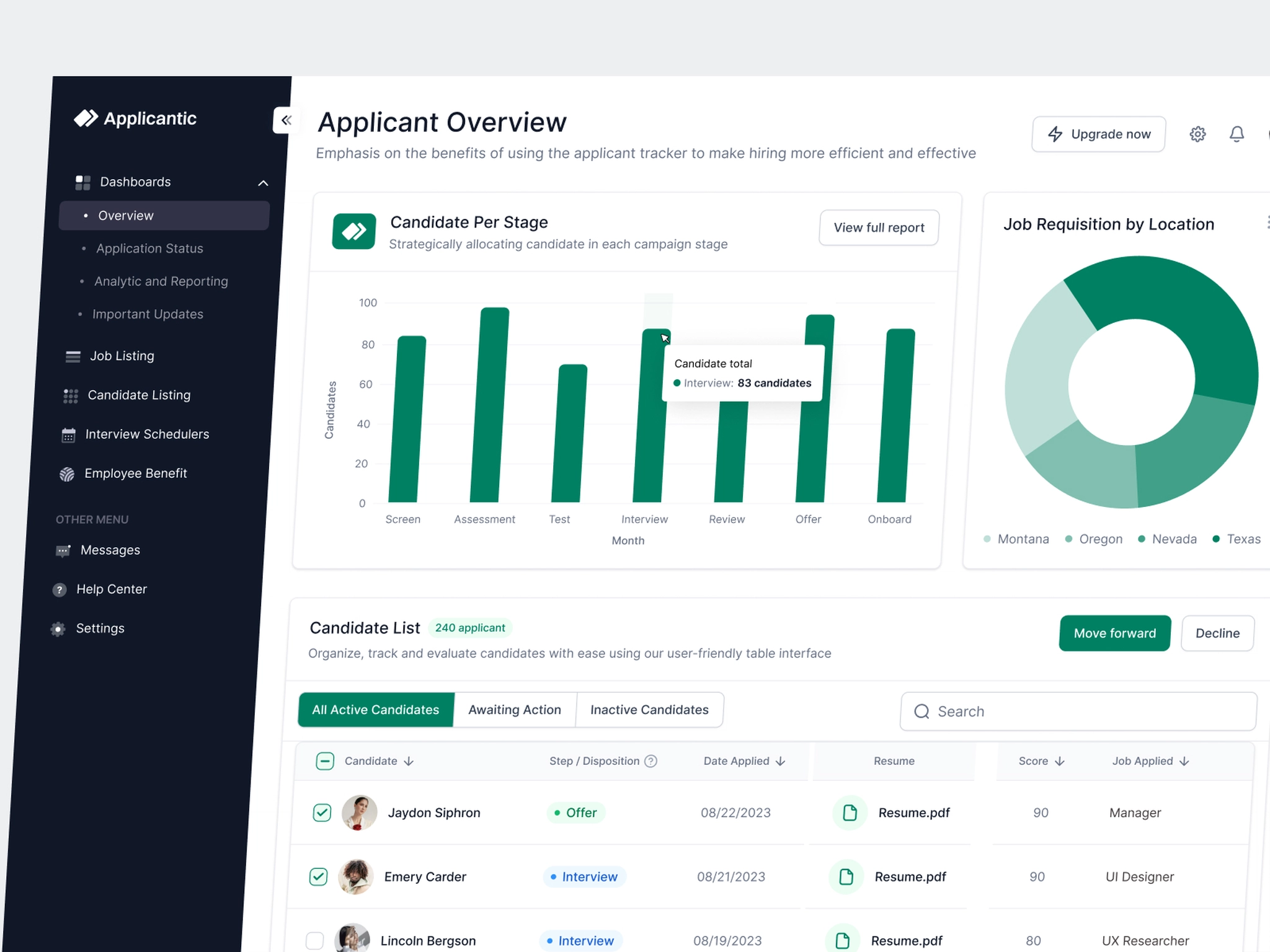Click Jaydon Siphron's avatar
The image size is (1270, 952).
coord(360,813)
